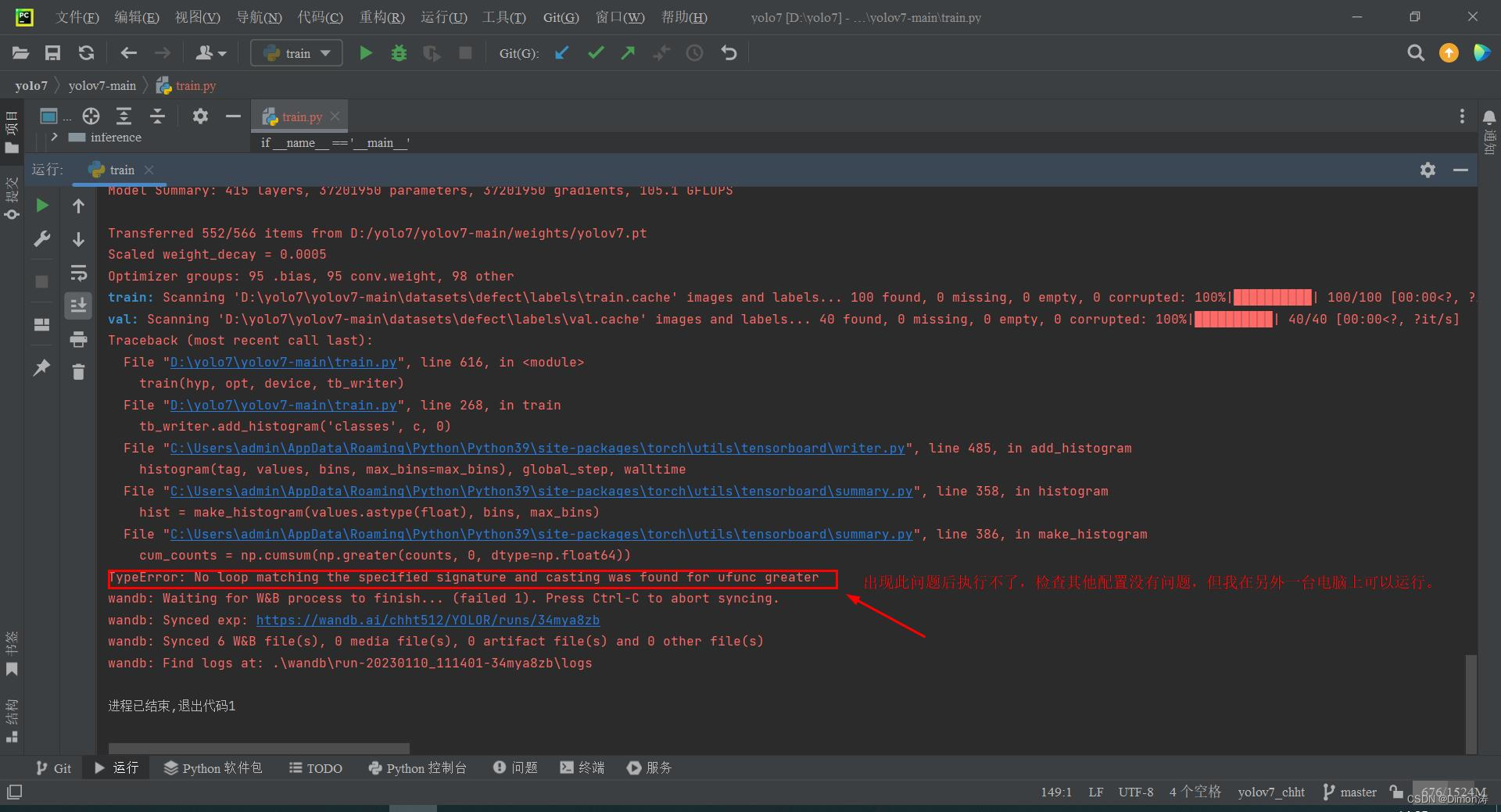Open the 运行(U) menu
The height and width of the screenshot is (812, 1501).
443,16
